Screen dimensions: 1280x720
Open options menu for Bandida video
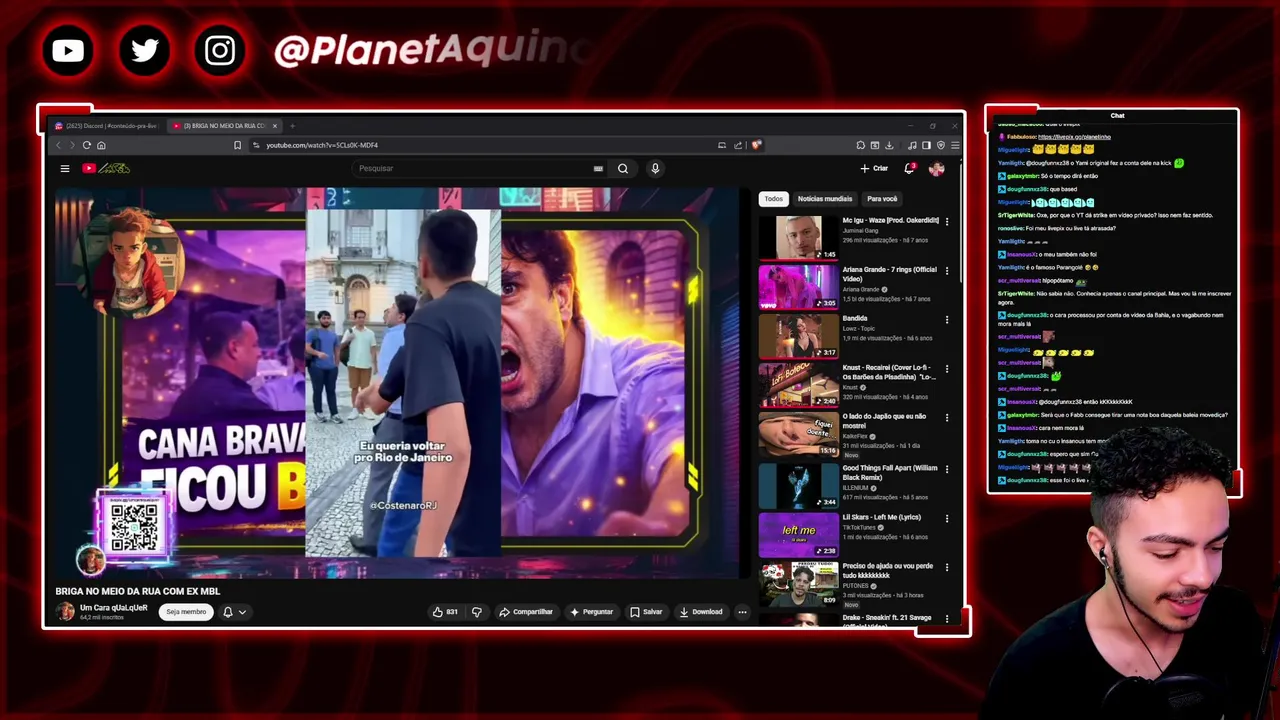coord(947,320)
